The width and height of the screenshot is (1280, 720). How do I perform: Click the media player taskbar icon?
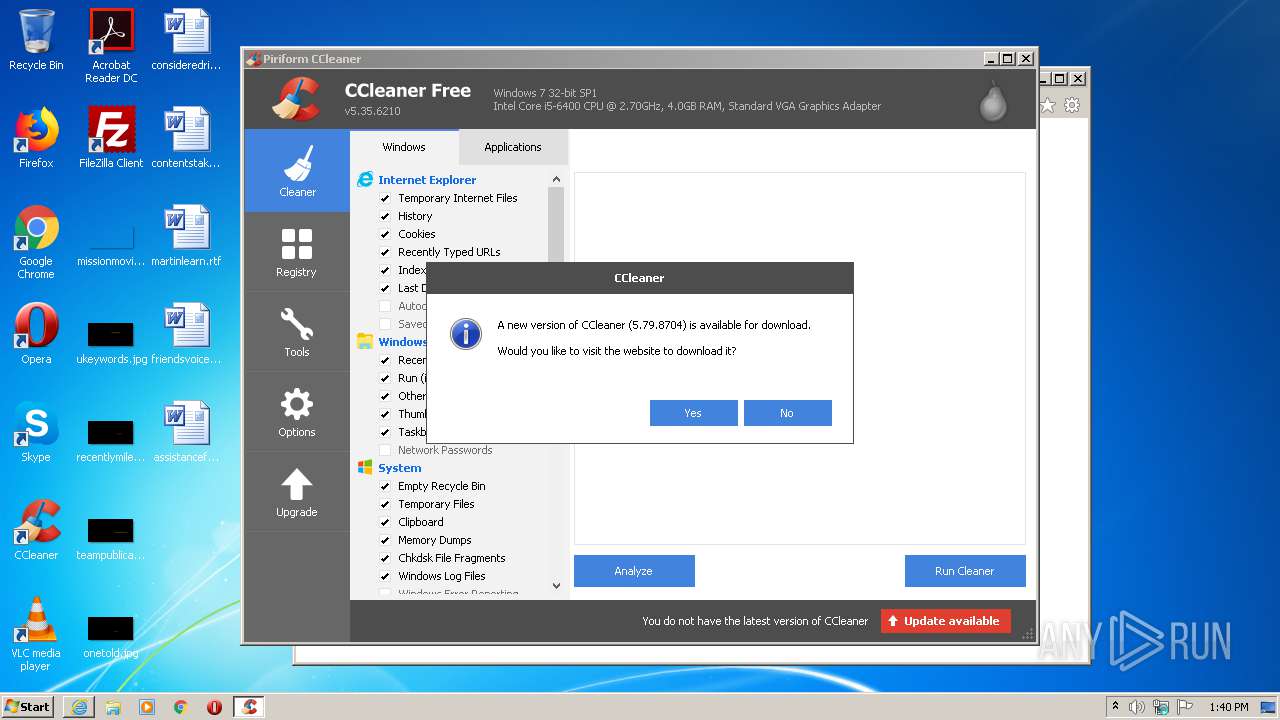(147, 707)
